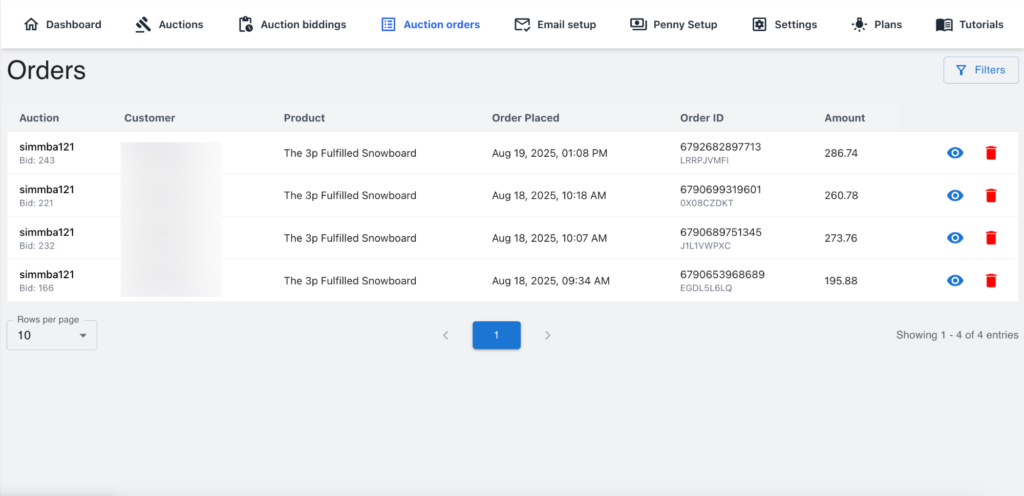The height and width of the screenshot is (496, 1024).
Task: Switch to the Email setup tab
Action: click(554, 24)
